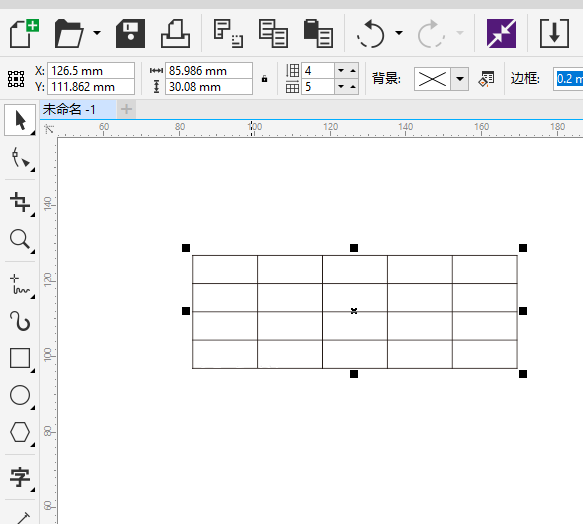583x524 pixels.
Task: Select the Polygon tool
Action: click(20, 432)
